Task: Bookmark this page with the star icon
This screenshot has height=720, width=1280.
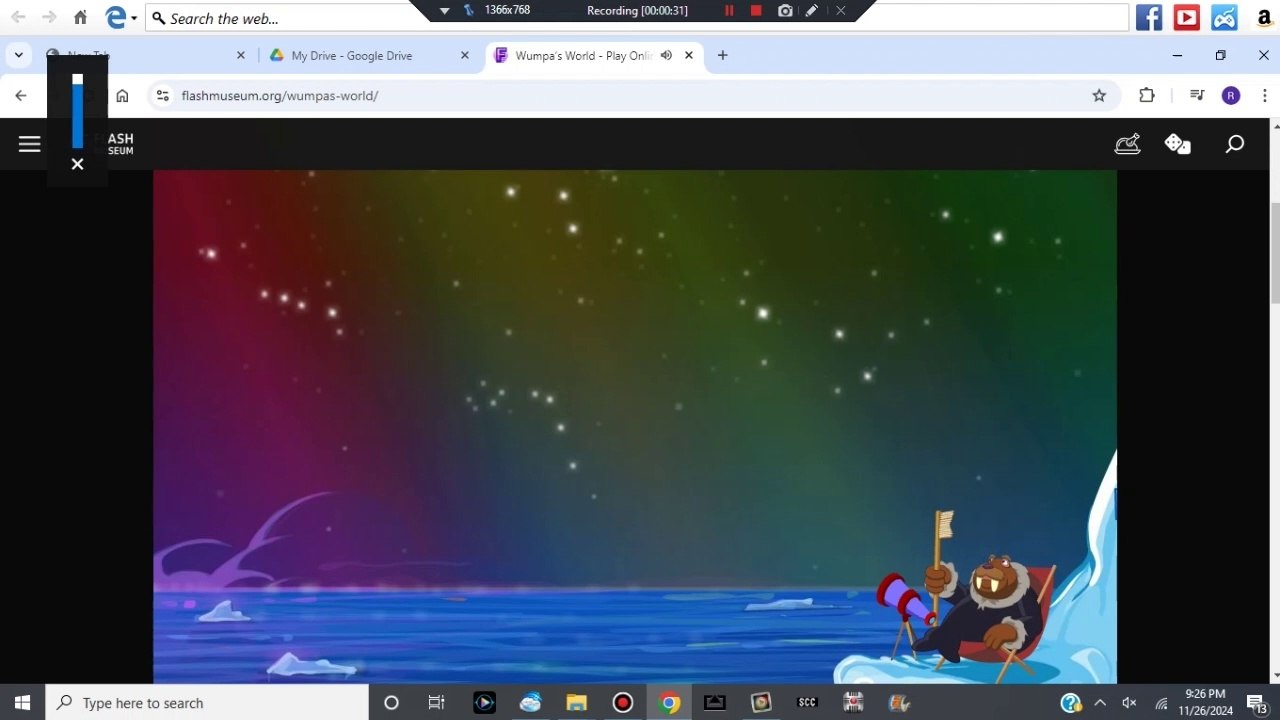Action: pos(1099,96)
